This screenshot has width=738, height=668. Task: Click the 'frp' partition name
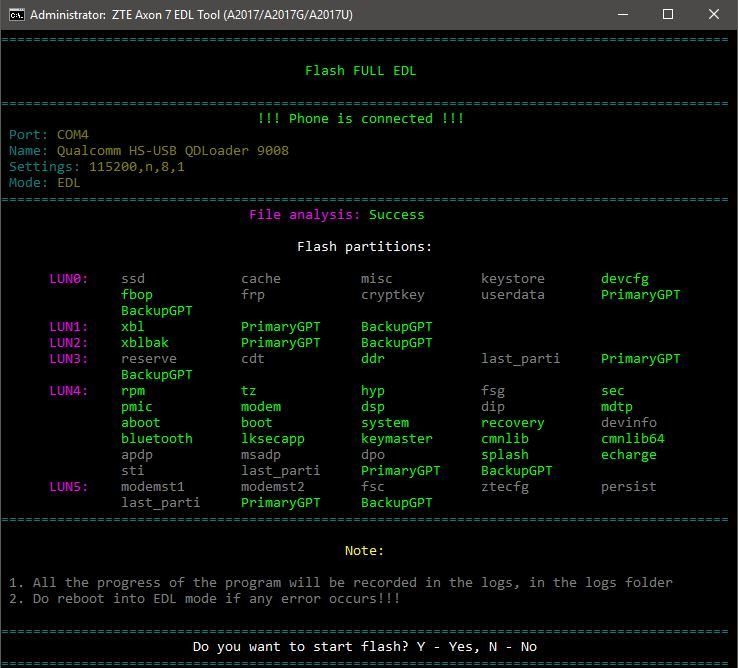click(253, 295)
